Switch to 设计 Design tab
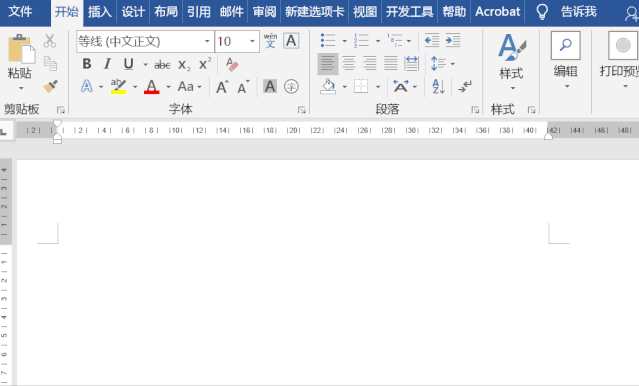 (133, 12)
